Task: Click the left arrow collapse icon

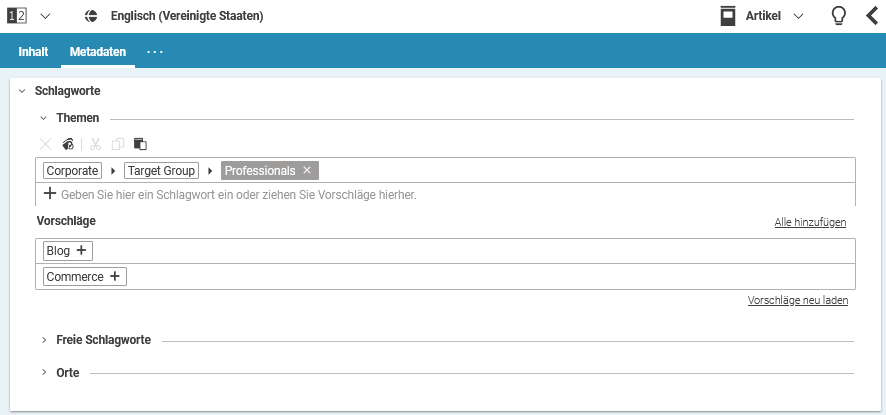Action: pyautogui.click(x=871, y=16)
